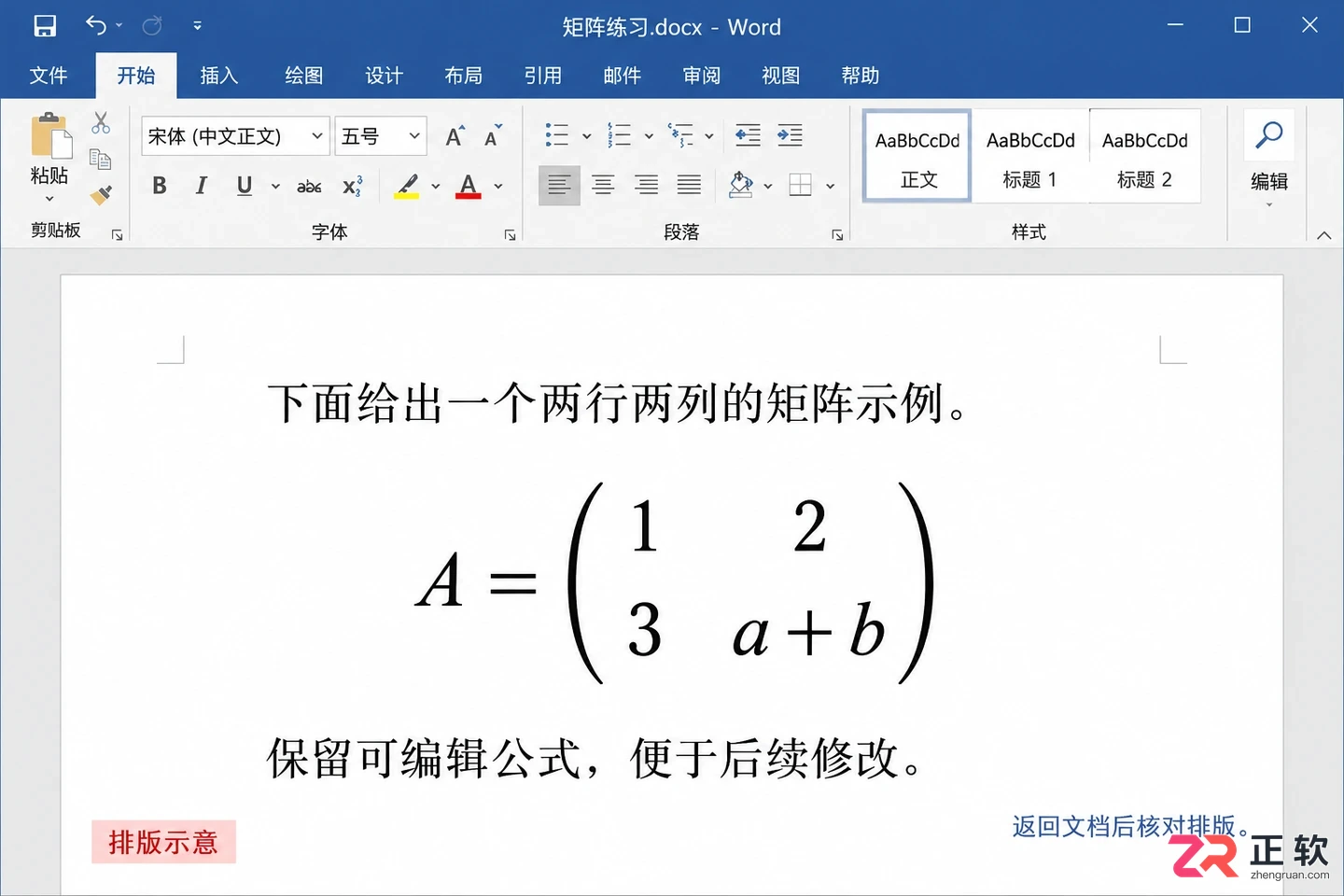1344x896 pixels.
Task: Toggle strikethrough formatting
Action: (x=309, y=187)
